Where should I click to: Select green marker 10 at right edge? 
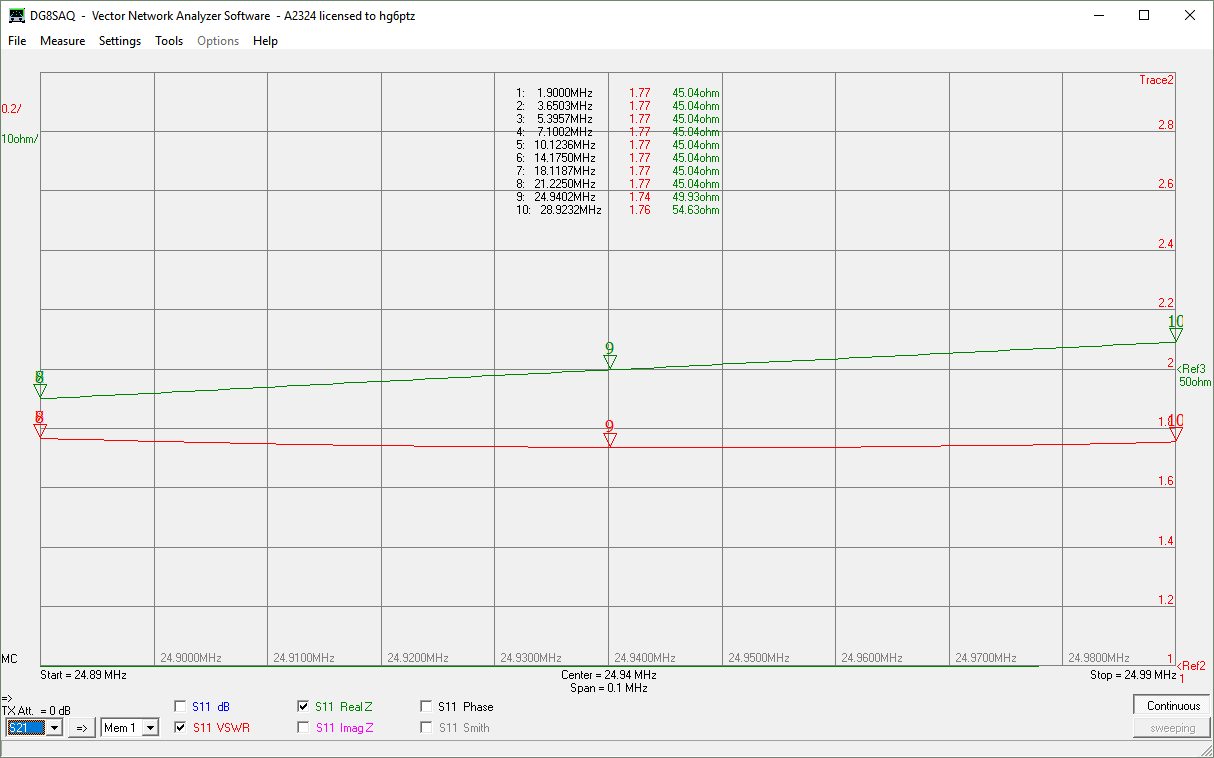pos(1176,334)
